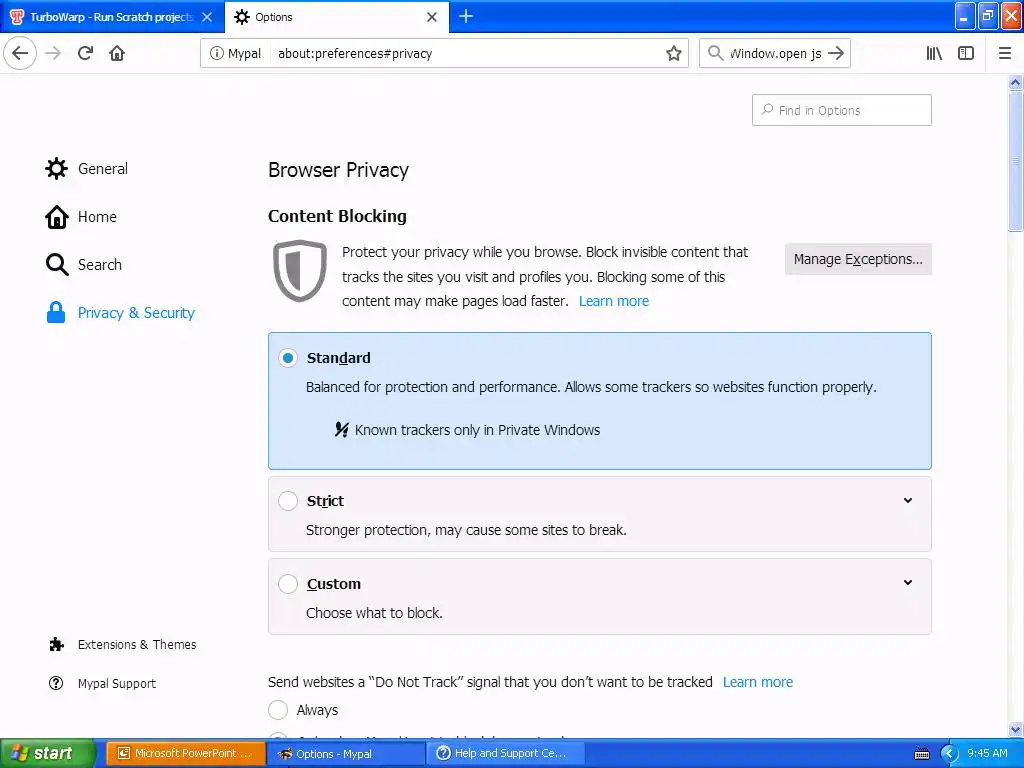The width and height of the screenshot is (1024, 768).
Task: Toggle the sidebar view icon
Action: coord(966,53)
